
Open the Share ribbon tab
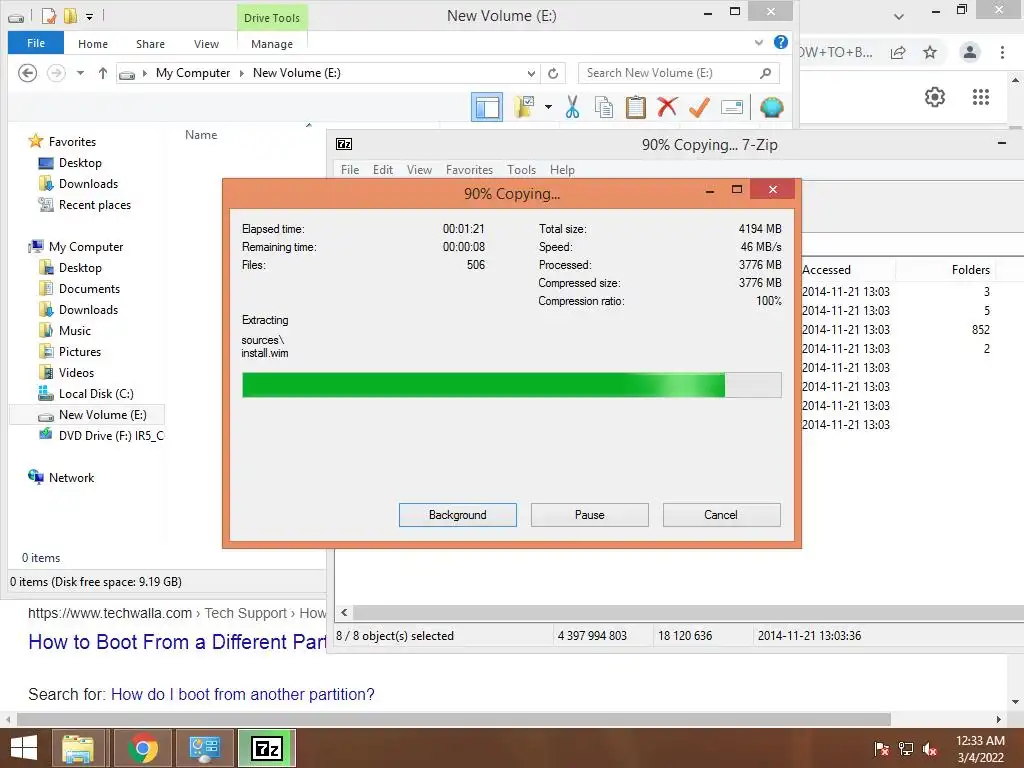(150, 44)
